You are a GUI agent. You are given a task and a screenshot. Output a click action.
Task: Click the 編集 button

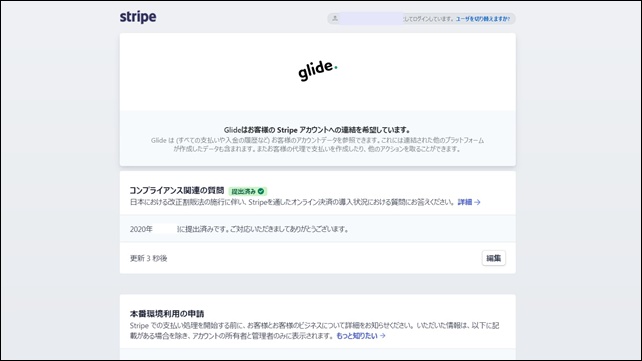[x=493, y=258]
